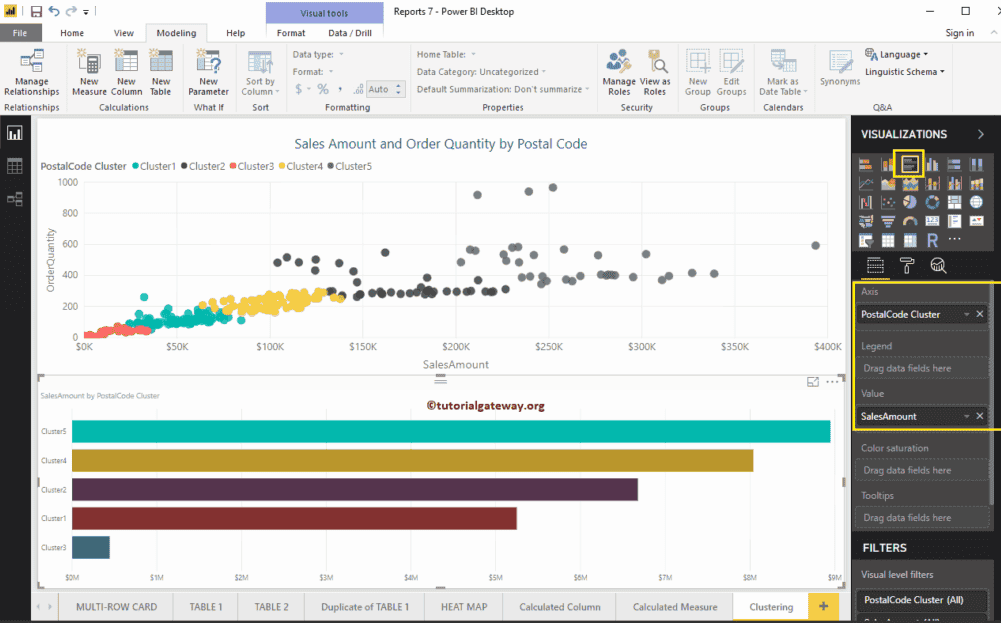The height and width of the screenshot is (623, 1001).
Task: Collapse the Visualizations pane with chevron
Action: [980, 134]
